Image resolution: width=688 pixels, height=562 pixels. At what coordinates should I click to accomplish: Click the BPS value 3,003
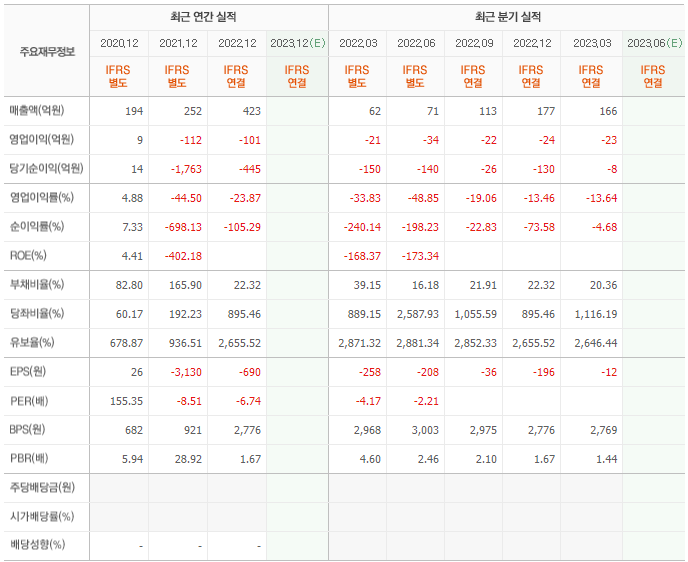[425, 430]
